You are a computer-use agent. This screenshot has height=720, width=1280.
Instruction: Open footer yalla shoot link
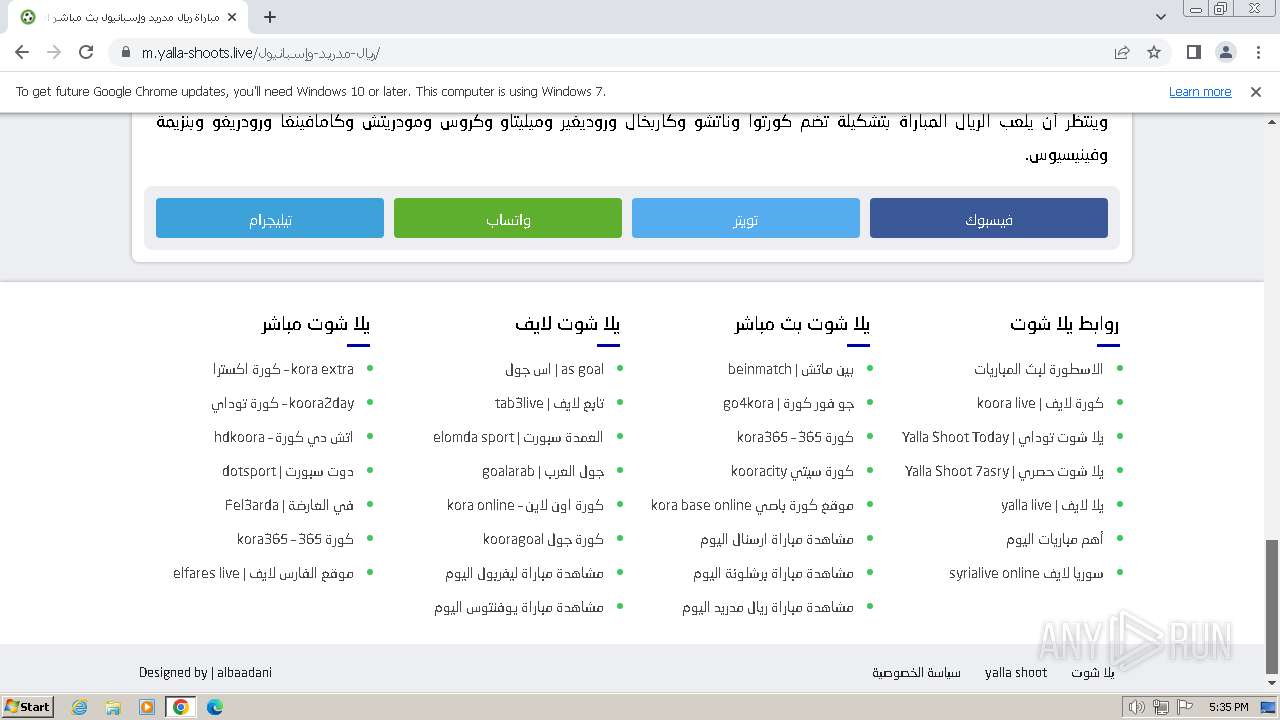click(1015, 673)
